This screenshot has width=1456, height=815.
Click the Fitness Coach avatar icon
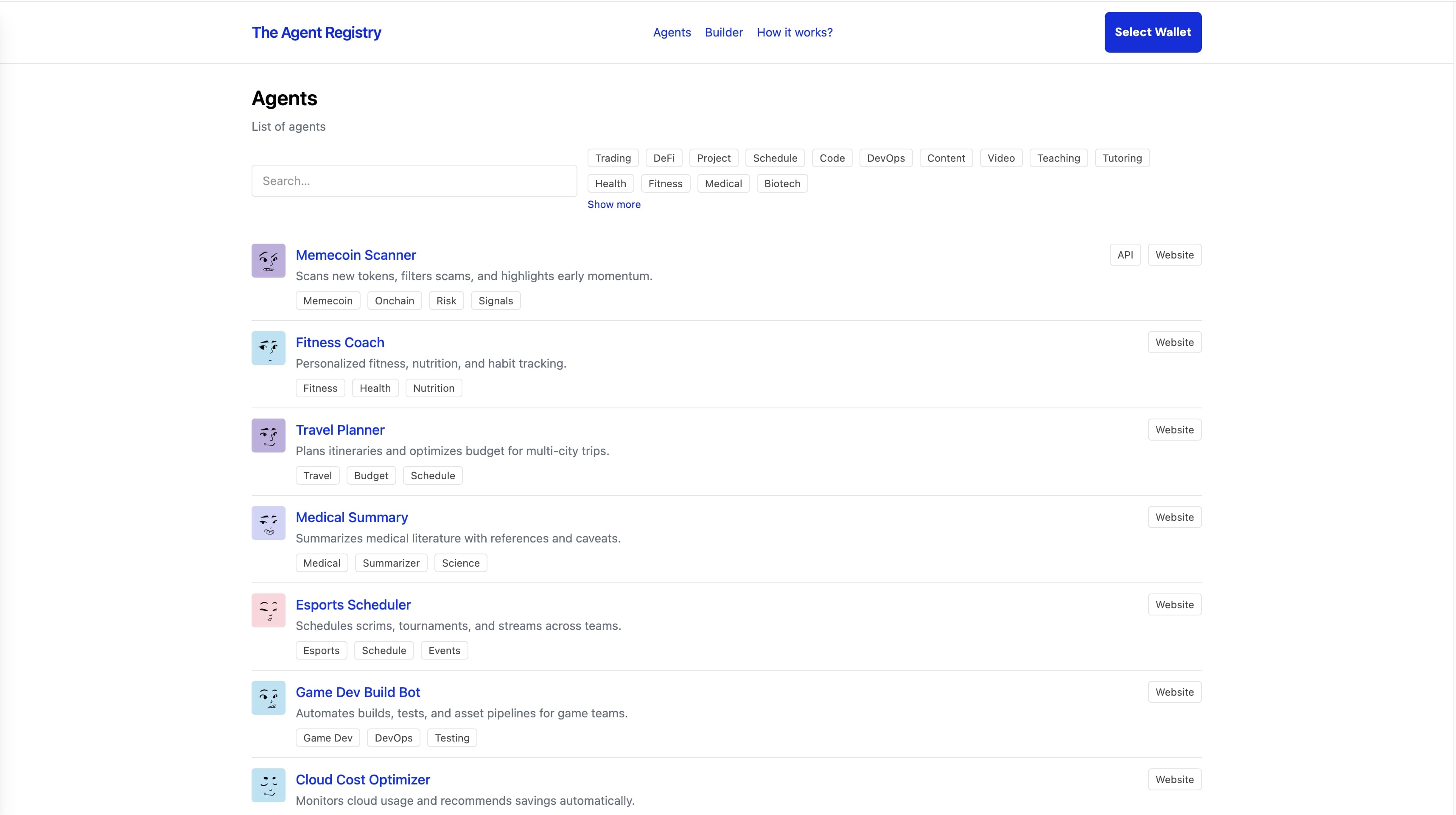[268, 348]
